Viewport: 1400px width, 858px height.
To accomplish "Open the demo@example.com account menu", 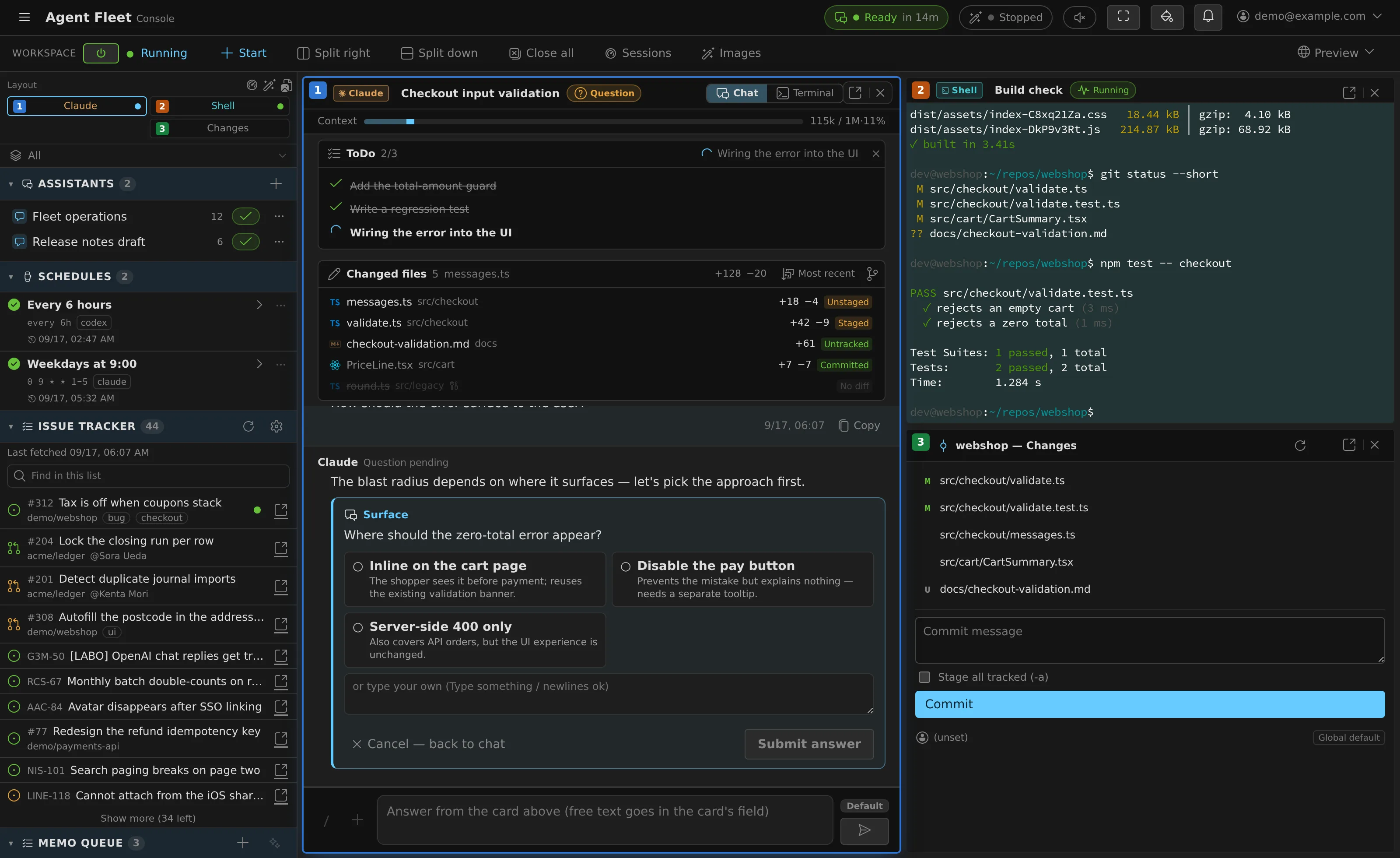I will tap(1309, 17).
